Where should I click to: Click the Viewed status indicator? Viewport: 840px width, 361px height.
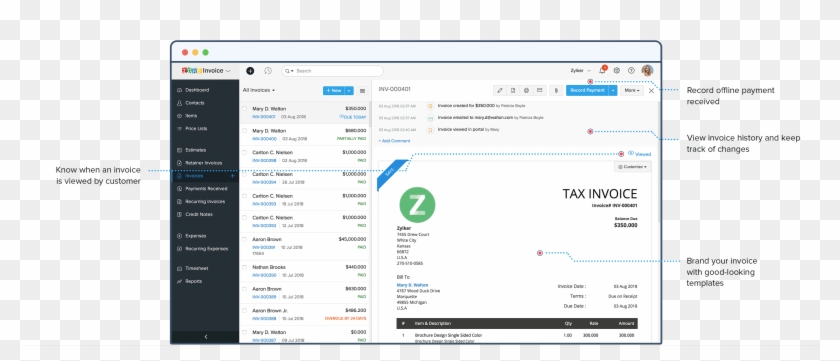(x=640, y=154)
